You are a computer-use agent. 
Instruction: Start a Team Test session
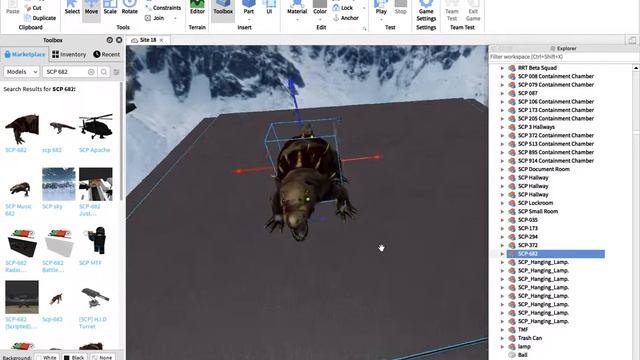click(451, 11)
